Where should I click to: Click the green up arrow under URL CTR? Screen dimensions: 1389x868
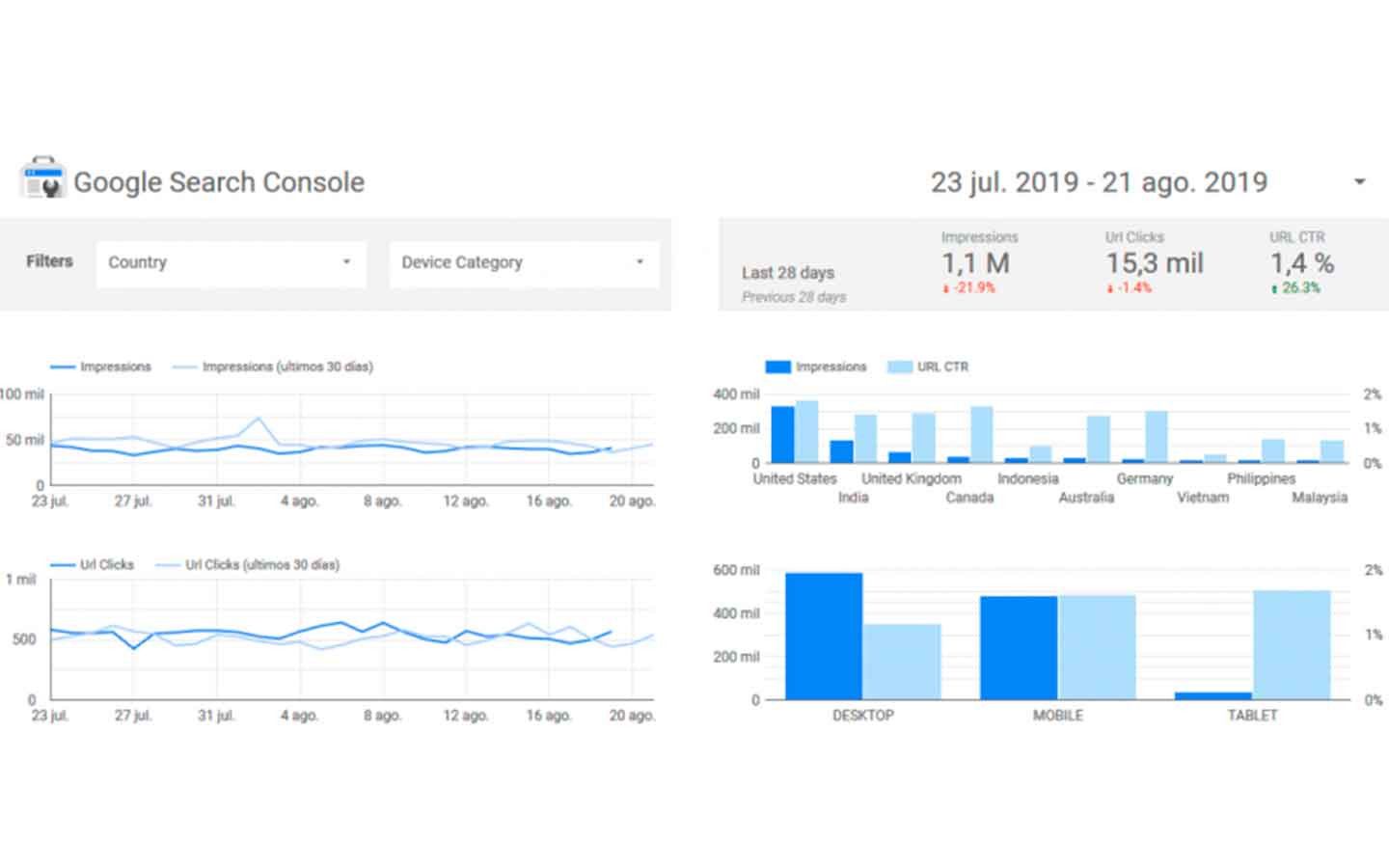[x=1274, y=289]
